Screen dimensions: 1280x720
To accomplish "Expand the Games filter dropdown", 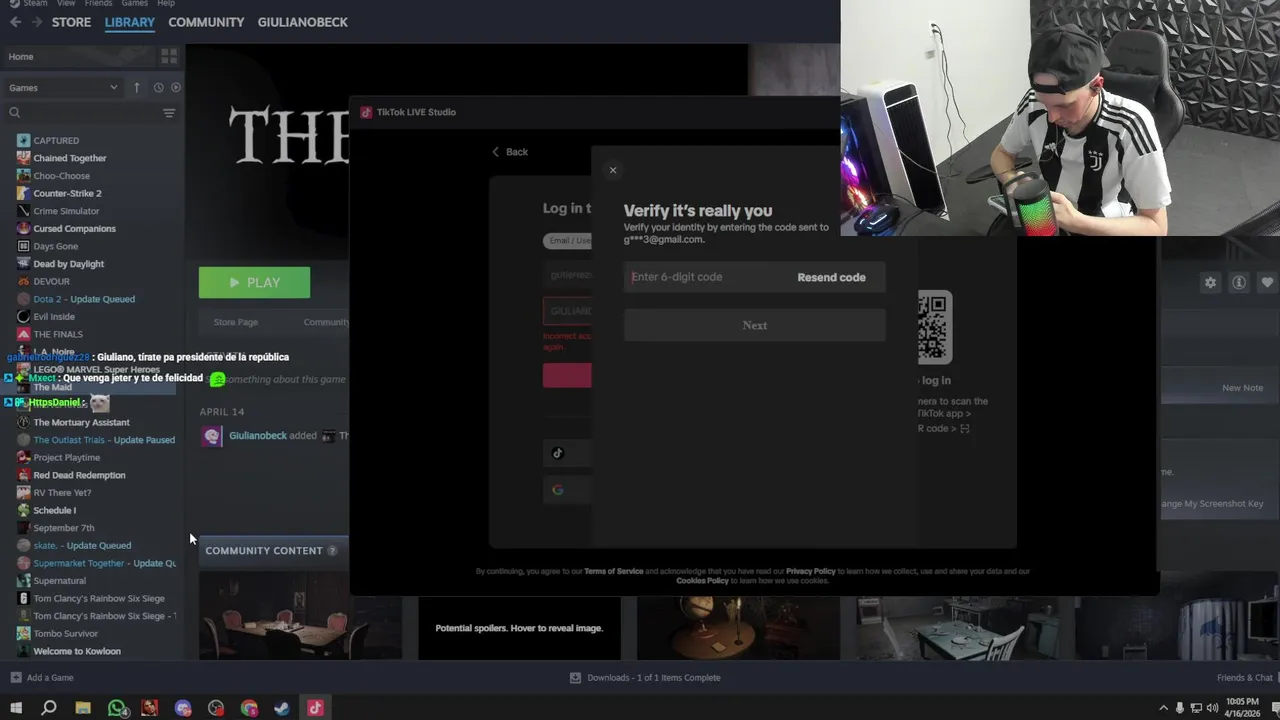I will click(63, 88).
